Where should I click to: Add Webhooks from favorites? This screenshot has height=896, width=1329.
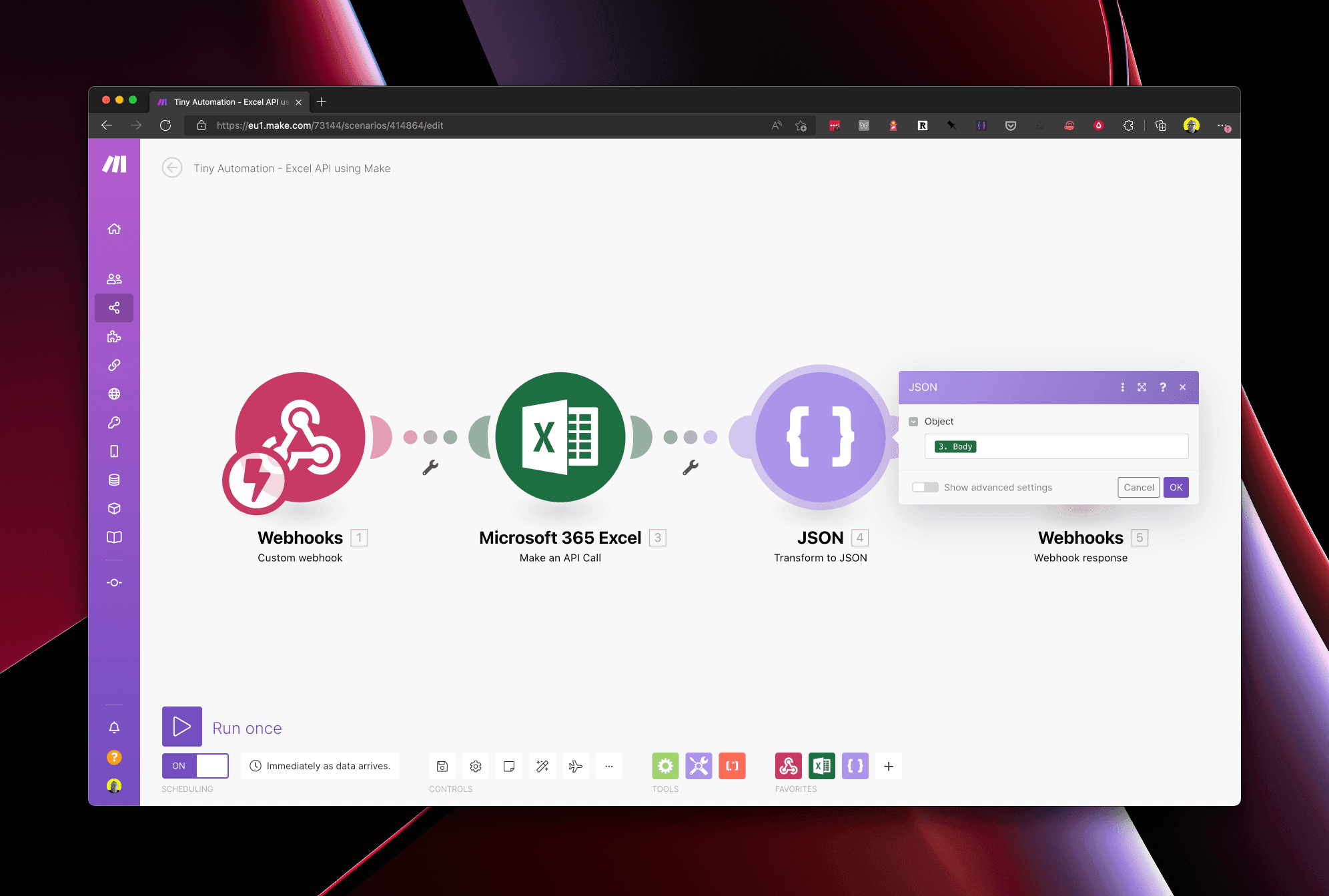(789, 766)
